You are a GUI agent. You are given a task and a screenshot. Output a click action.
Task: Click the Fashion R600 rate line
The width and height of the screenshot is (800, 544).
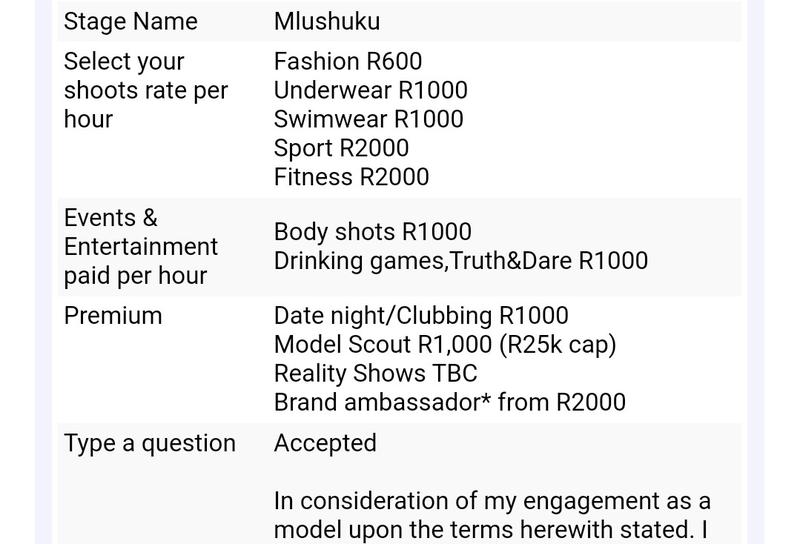click(x=348, y=61)
